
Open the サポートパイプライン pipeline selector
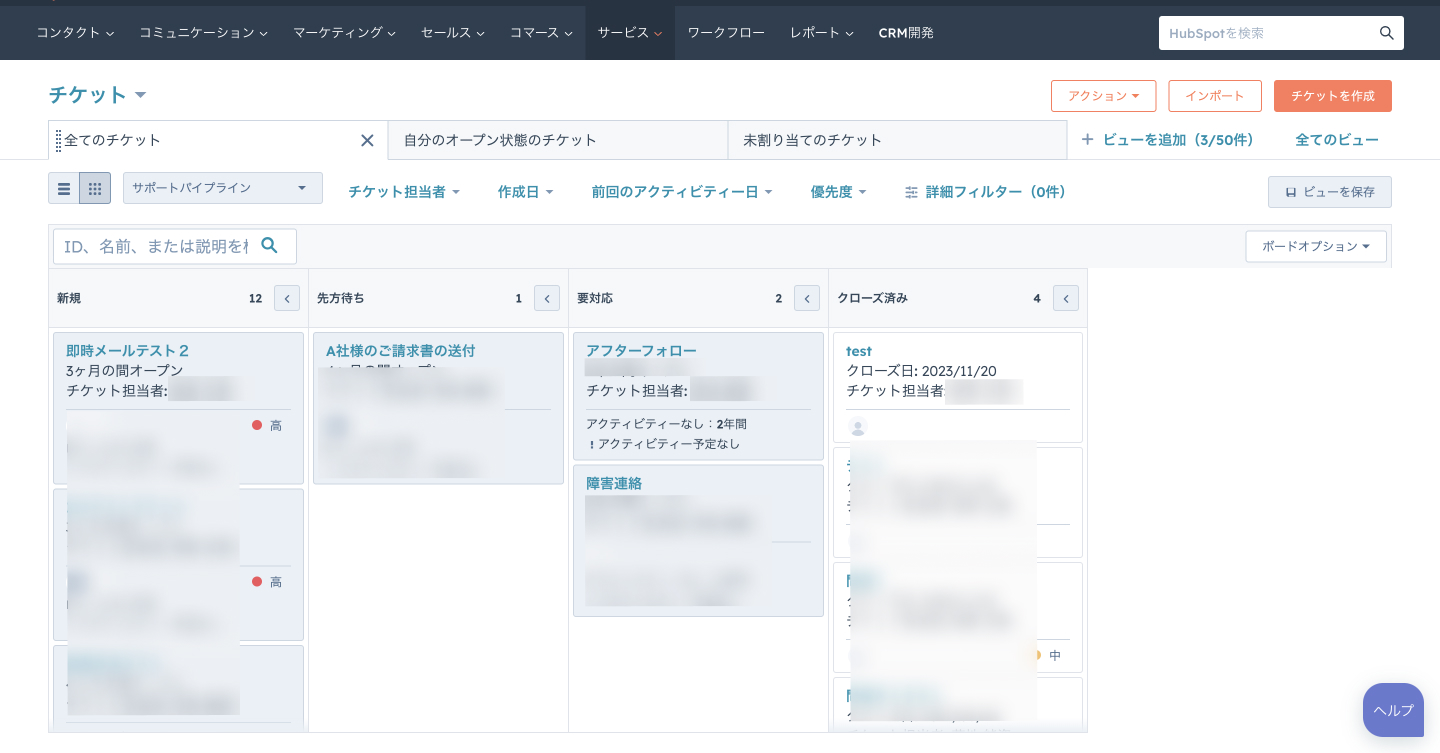[x=223, y=188]
